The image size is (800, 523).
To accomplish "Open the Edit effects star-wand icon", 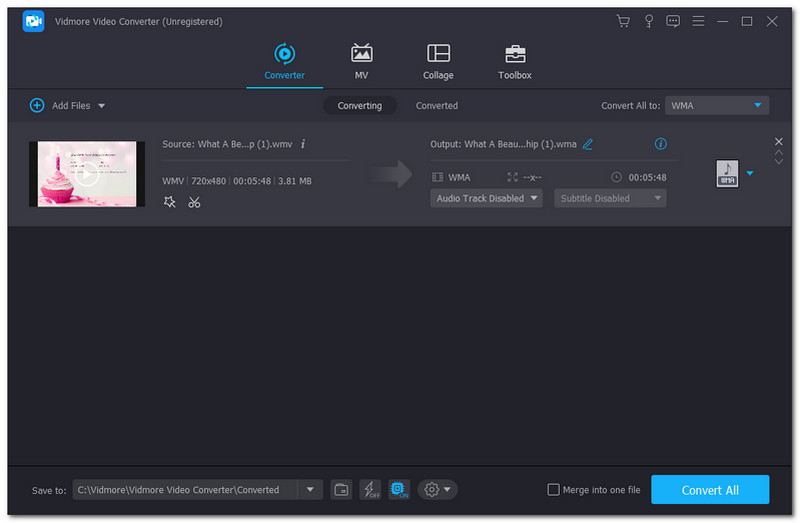I will tap(169, 202).
